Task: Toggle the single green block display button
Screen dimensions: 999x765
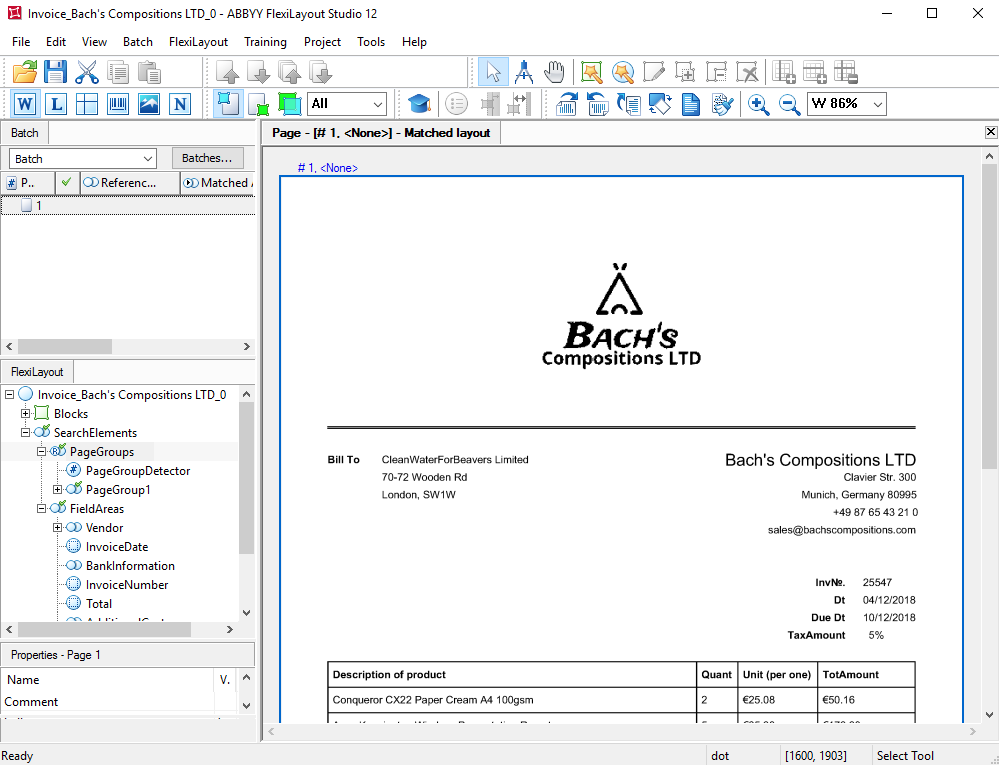Action: point(259,104)
